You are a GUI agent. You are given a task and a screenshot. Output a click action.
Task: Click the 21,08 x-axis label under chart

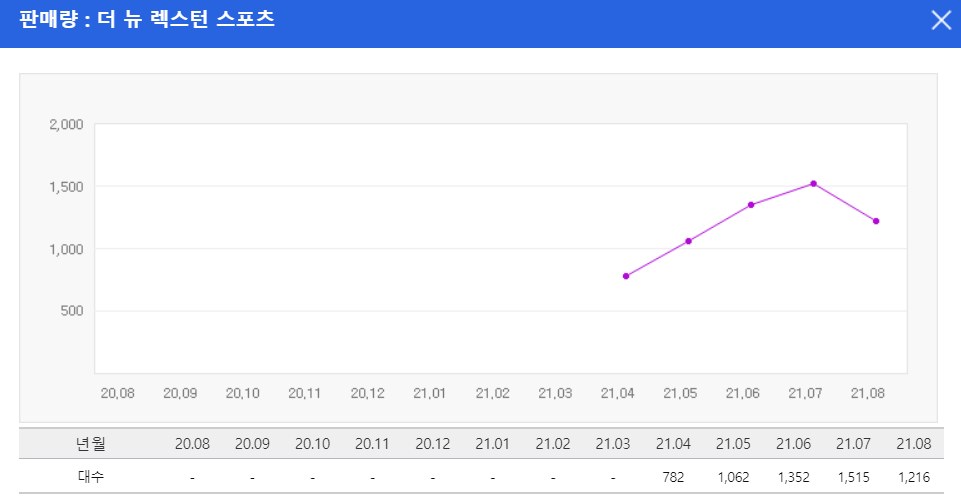868,393
